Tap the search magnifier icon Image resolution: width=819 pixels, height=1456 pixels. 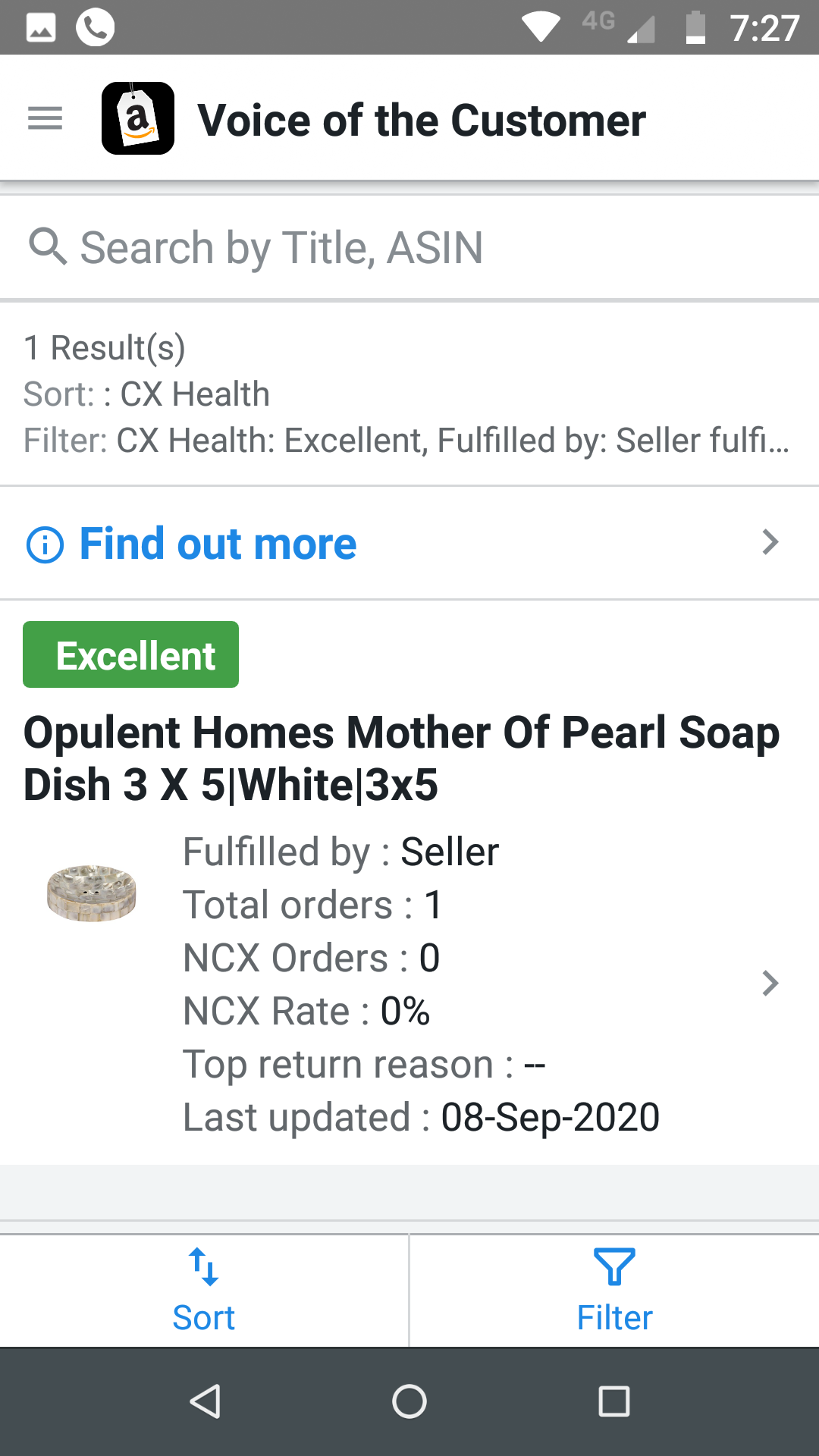[x=48, y=247]
